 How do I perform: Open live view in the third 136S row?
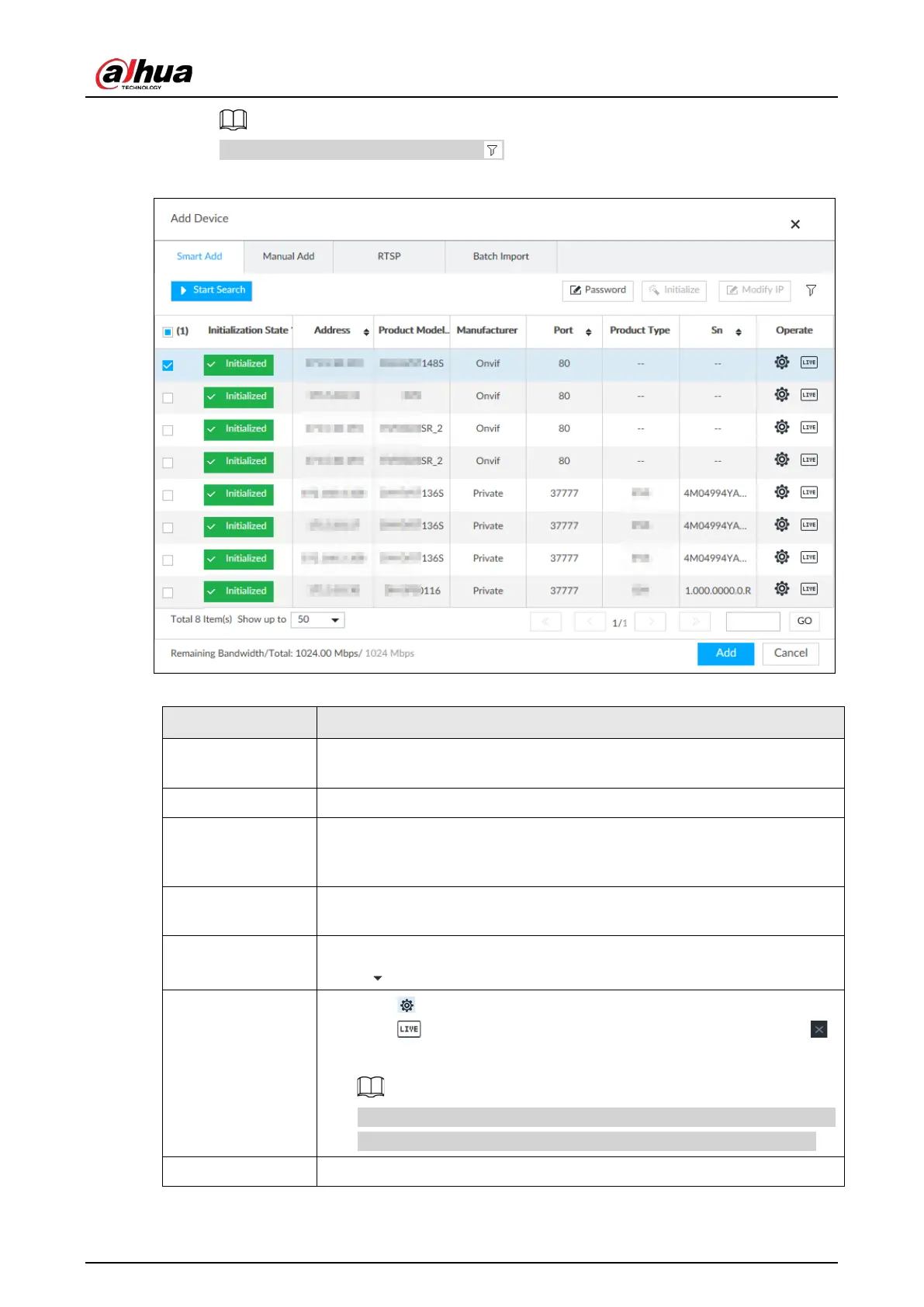click(809, 557)
